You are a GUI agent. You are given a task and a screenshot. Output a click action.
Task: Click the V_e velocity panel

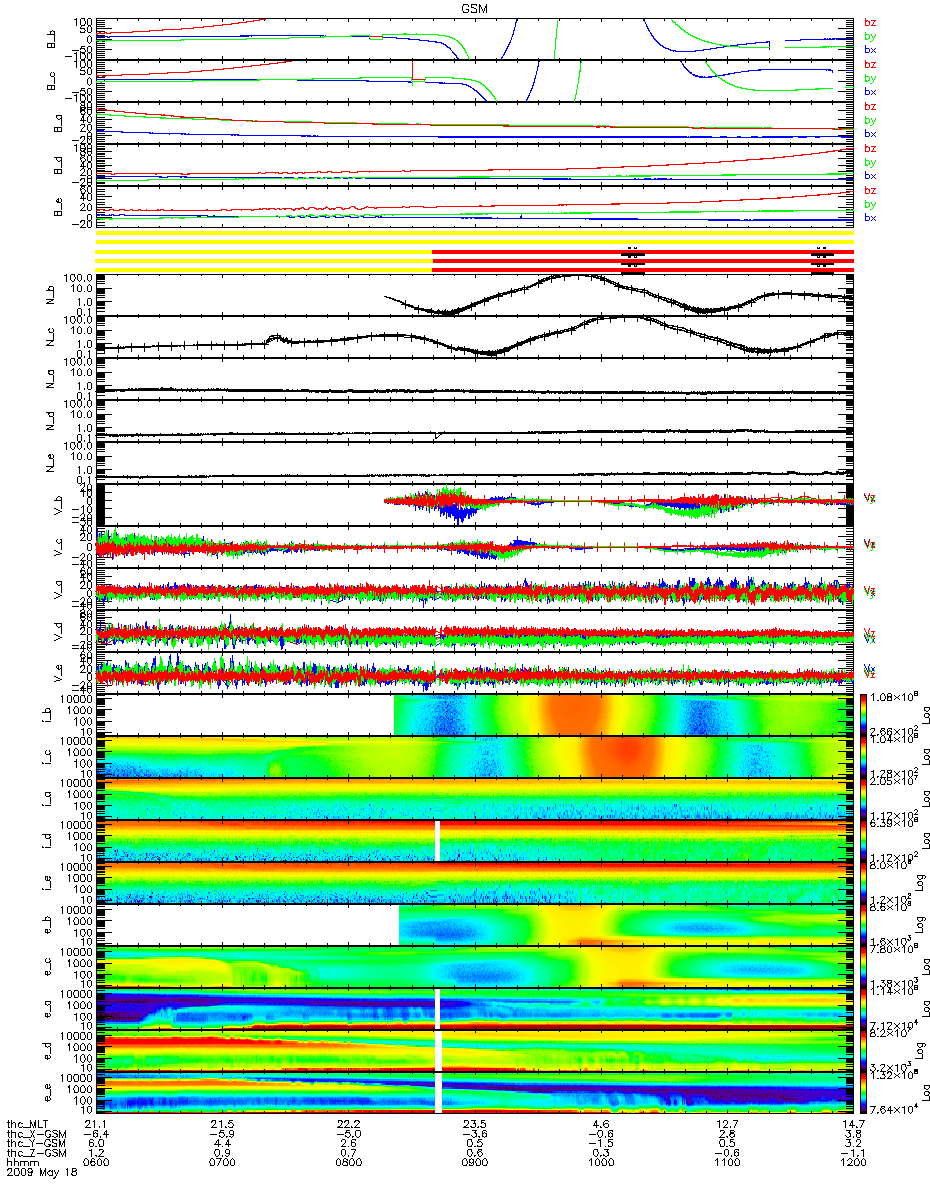click(x=474, y=672)
